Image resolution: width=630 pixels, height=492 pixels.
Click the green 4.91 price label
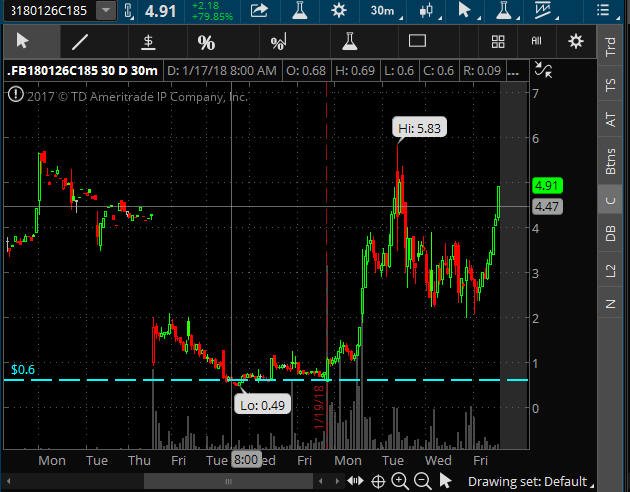[547, 186]
